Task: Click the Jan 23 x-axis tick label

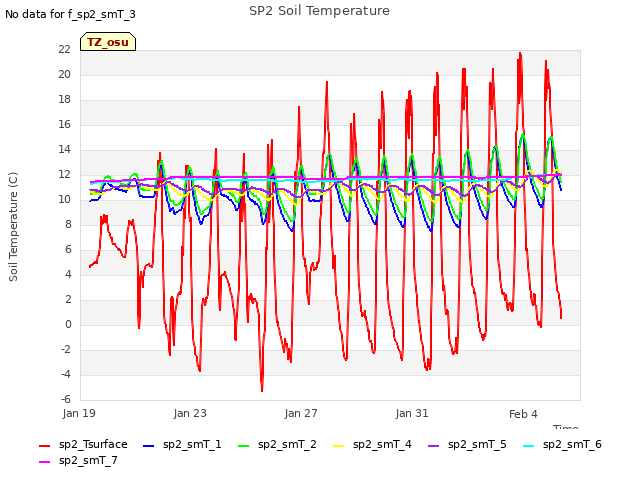Action: 190,413
